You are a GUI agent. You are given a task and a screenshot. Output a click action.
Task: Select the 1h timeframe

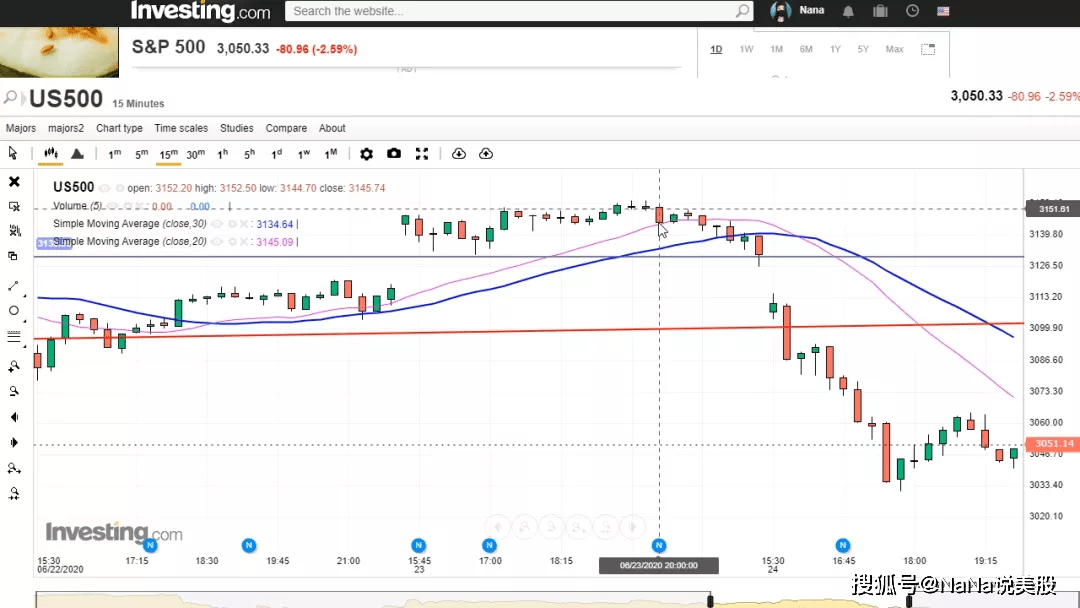click(222, 154)
